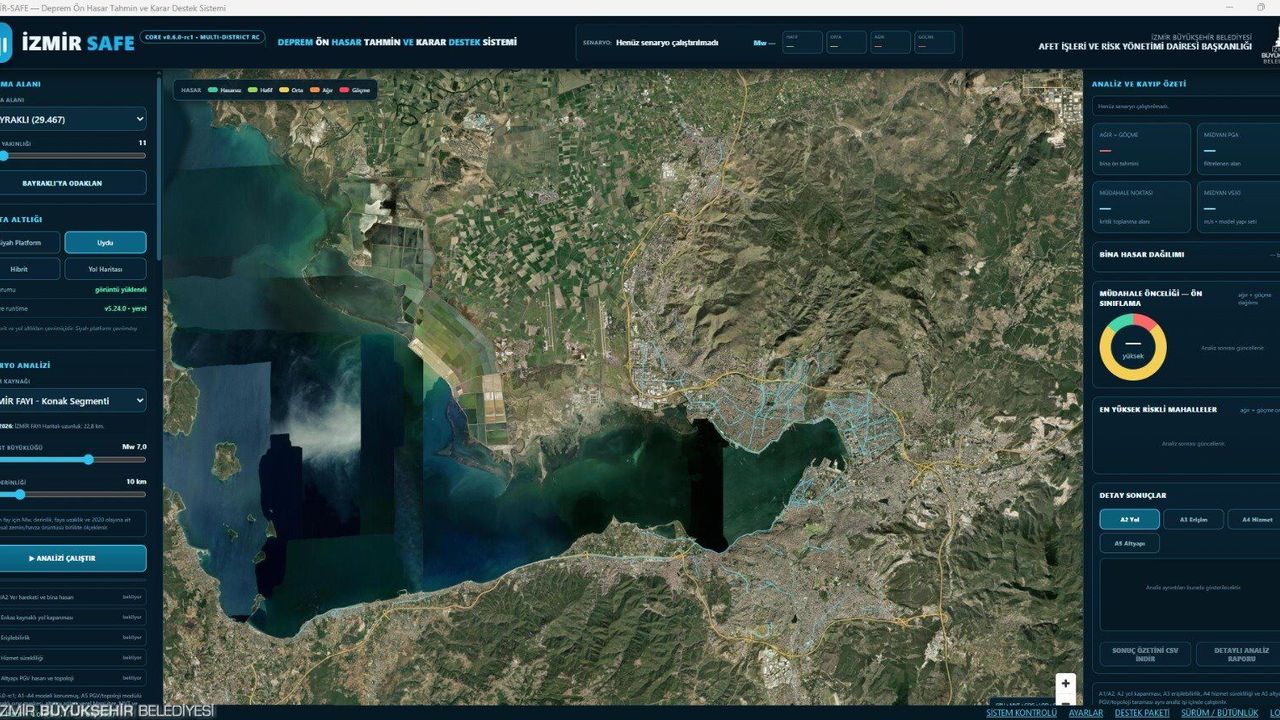The image size is (1280, 720).
Task: Click the Göçme red legend swatch
Action: pos(345,90)
